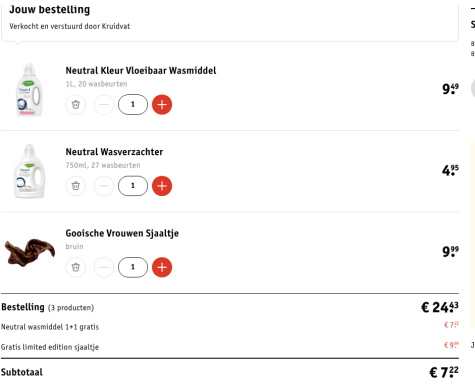Click Neutral wasmiddel 1+1 gratis discount line
475x384 pixels.
point(230,327)
